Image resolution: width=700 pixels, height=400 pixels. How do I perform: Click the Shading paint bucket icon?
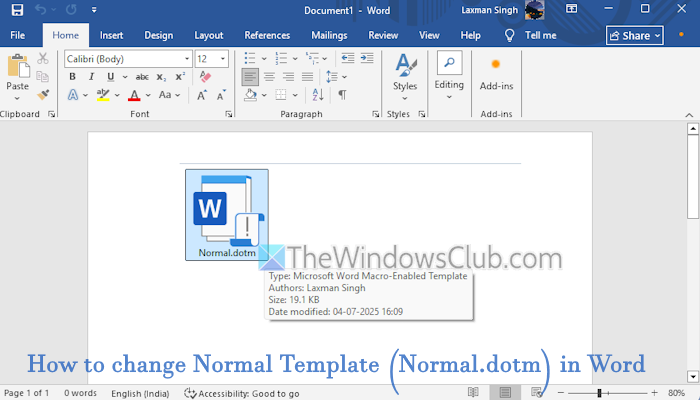click(250, 95)
